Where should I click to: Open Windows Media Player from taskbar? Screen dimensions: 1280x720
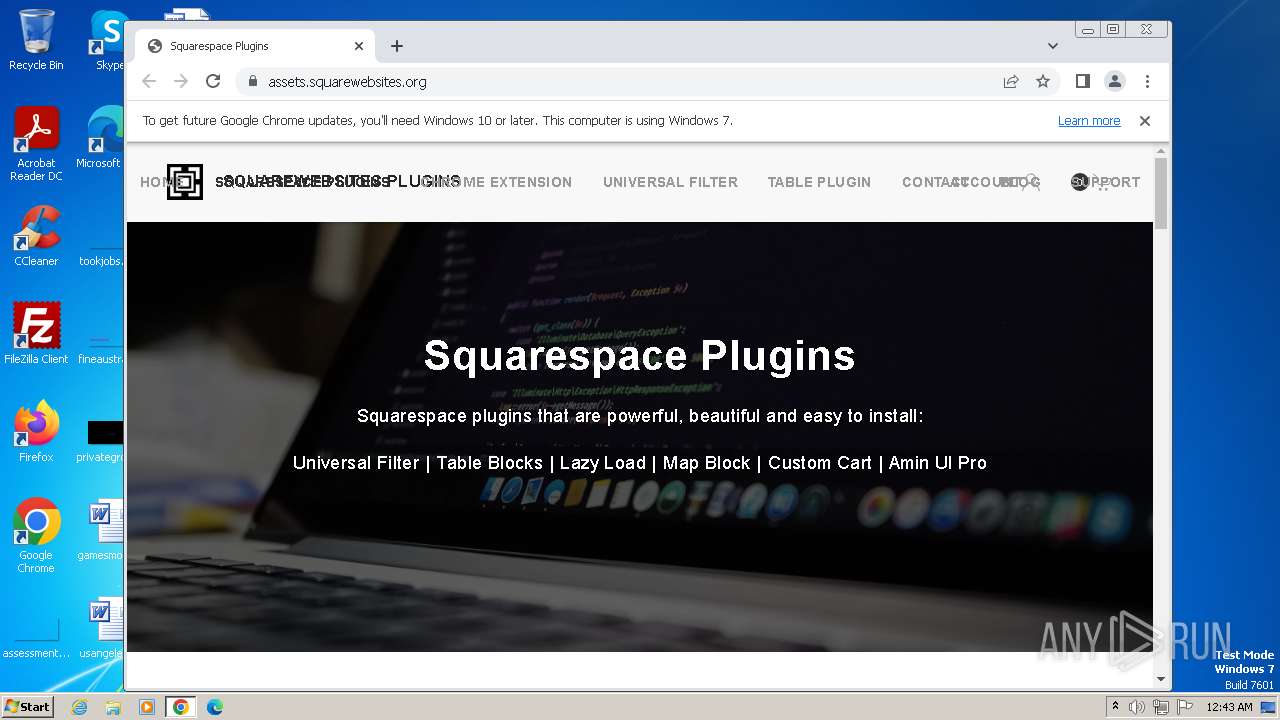tap(147, 707)
